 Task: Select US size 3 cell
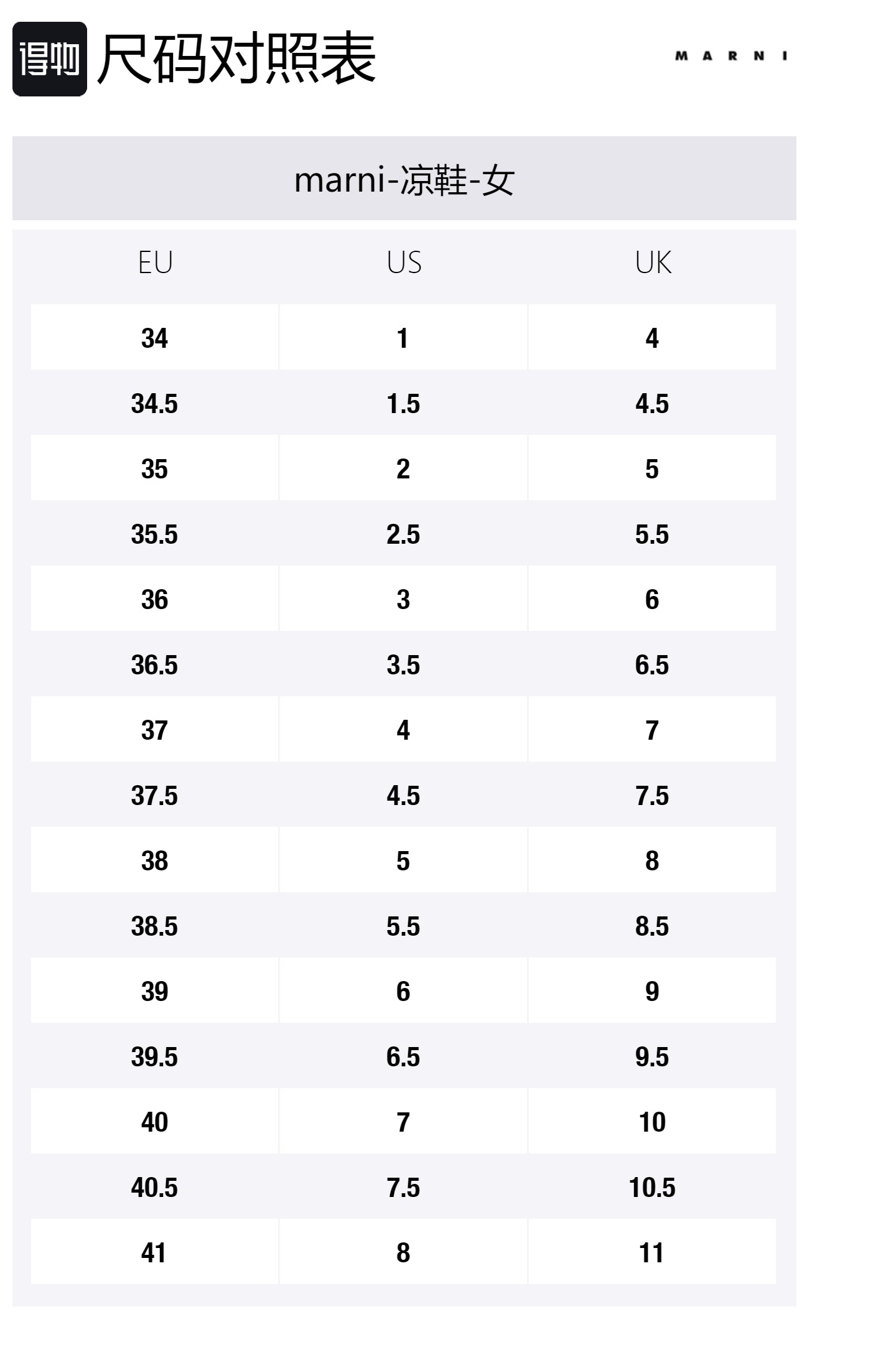[x=403, y=600]
